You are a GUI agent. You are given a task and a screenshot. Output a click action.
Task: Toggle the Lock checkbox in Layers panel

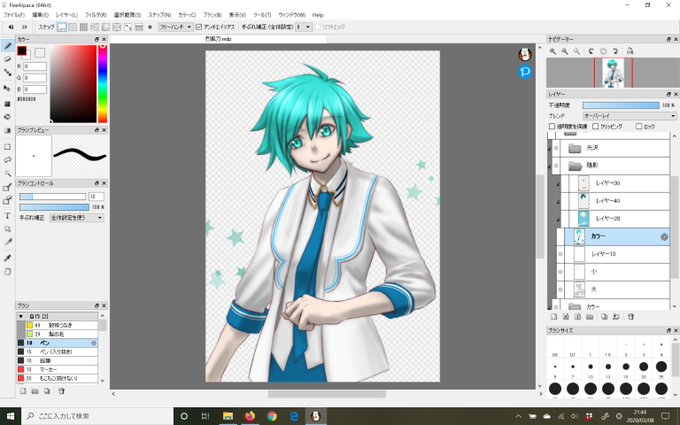click(x=639, y=126)
